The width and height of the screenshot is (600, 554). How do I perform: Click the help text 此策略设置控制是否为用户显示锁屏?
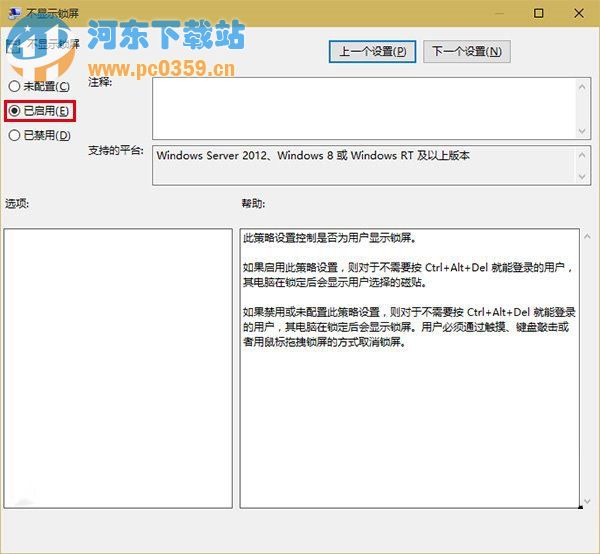click(330, 238)
